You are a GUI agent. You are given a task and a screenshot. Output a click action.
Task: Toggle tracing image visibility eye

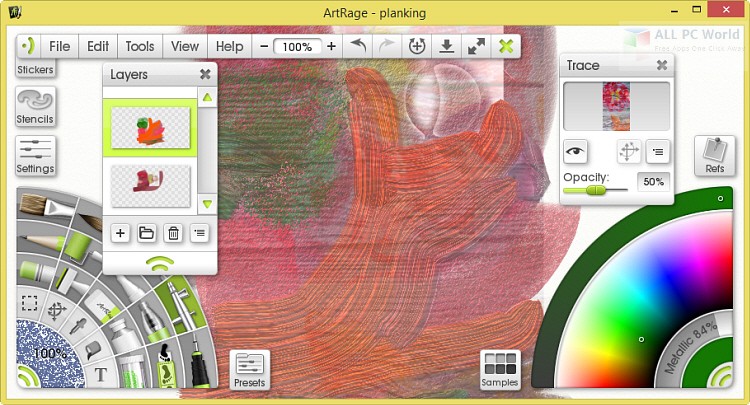click(x=575, y=152)
